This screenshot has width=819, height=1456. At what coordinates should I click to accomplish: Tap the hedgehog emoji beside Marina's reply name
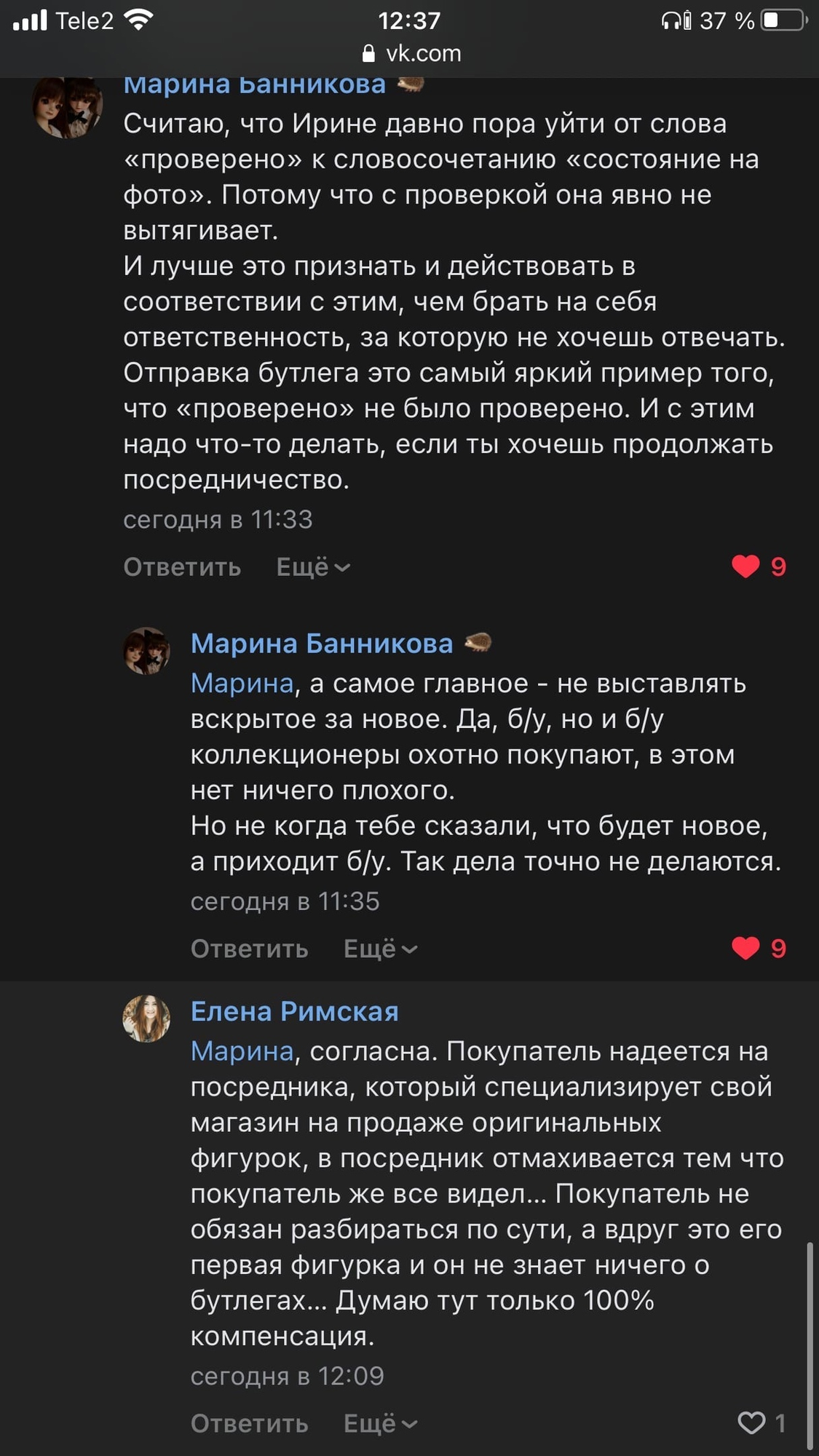click(x=478, y=642)
